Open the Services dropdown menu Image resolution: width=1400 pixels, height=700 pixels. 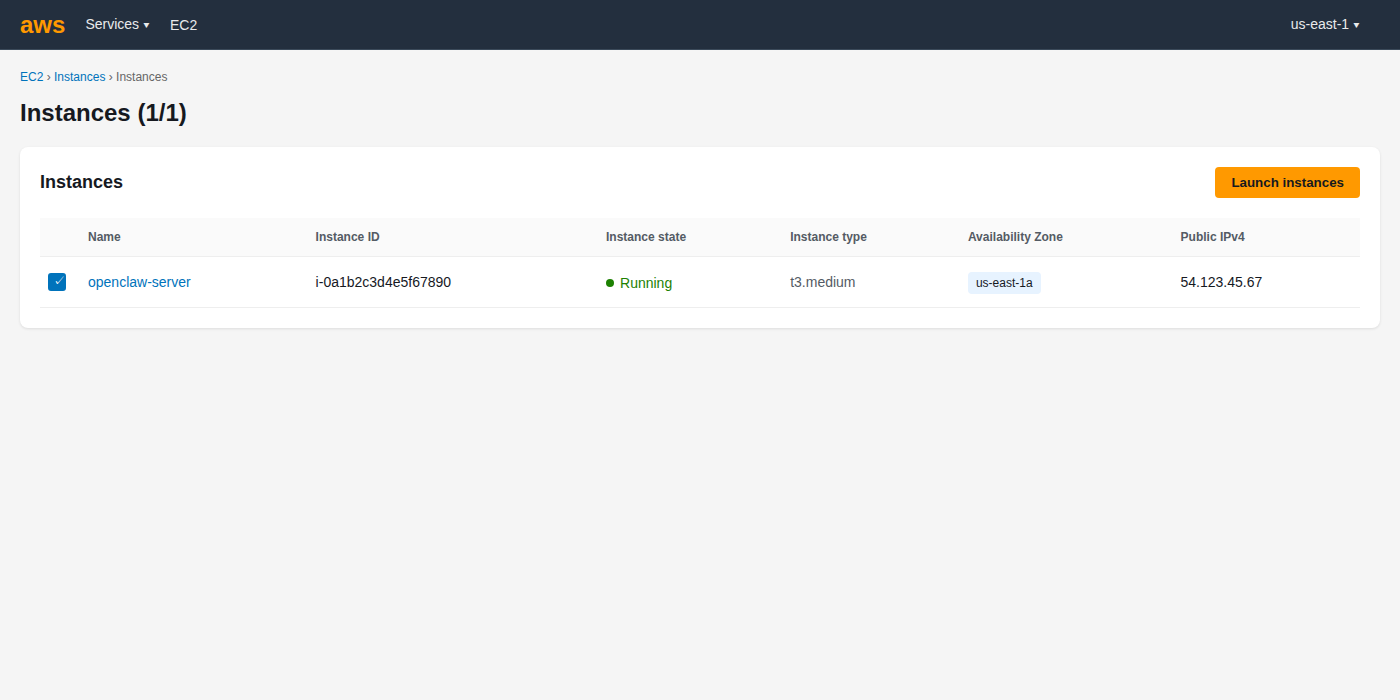pos(117,24)
